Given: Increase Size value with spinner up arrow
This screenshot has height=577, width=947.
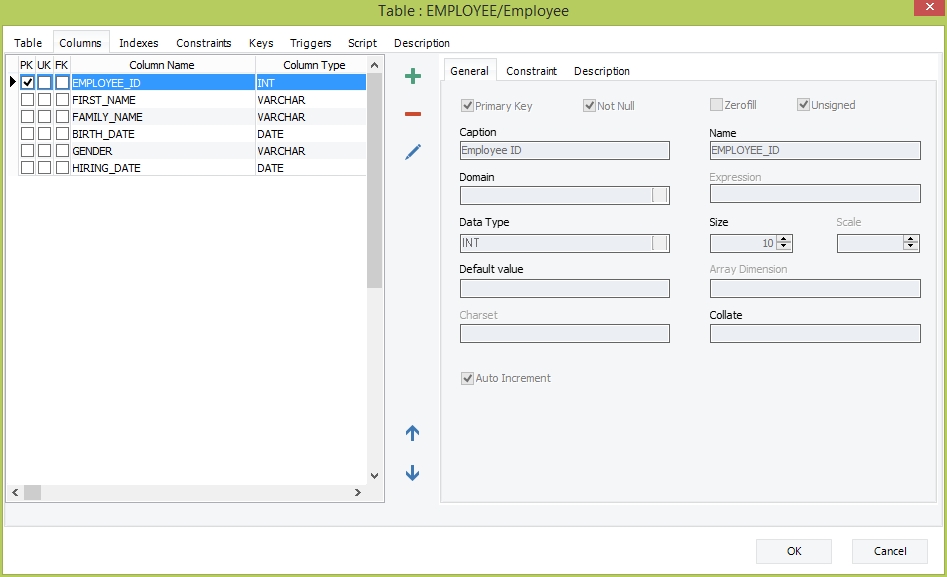Looking at the screenshot, I should tap(784, 239).
